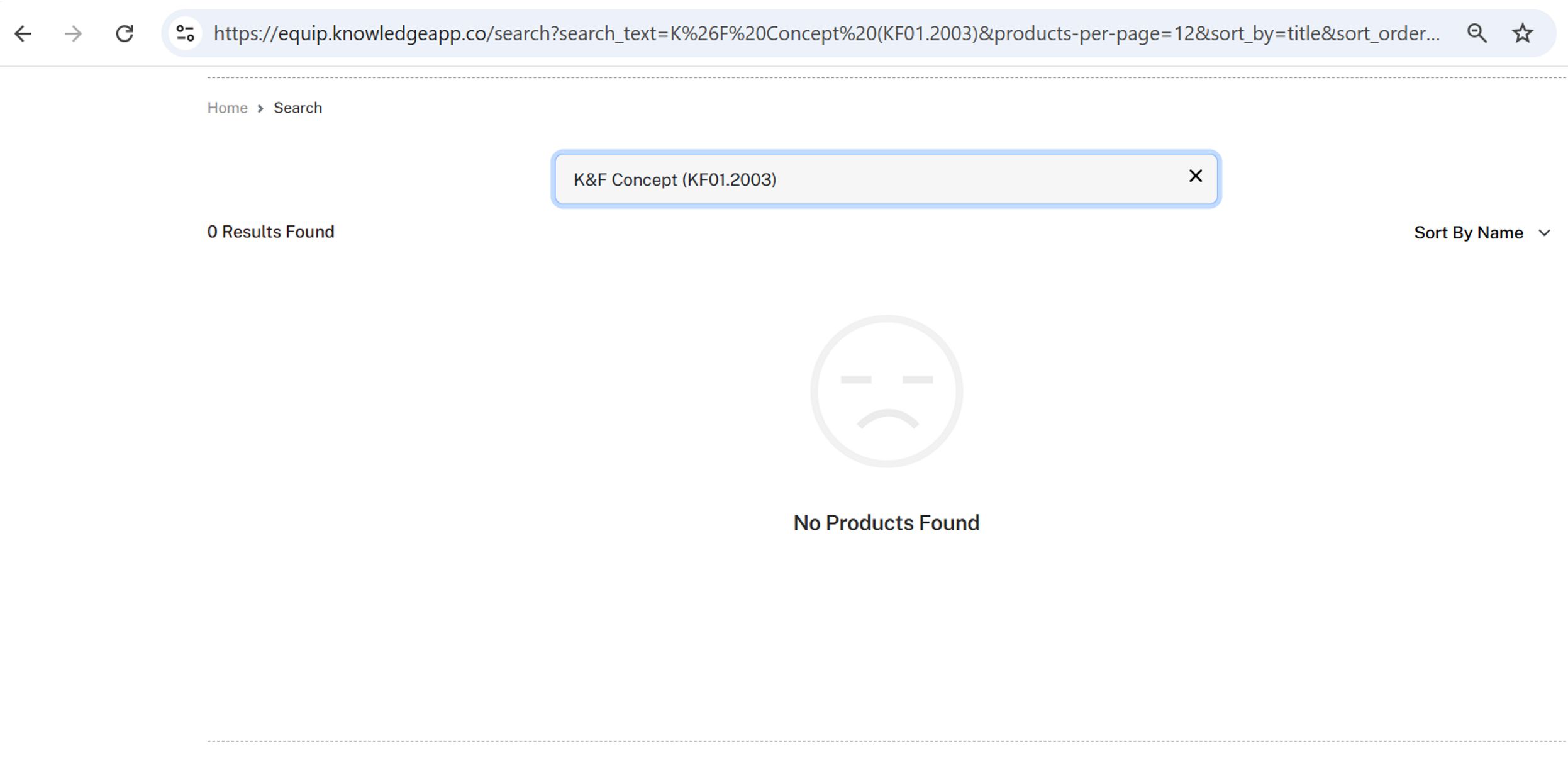Viewport: 1568px width, 772px height.
Task: Click the dashed divider at the page bottom
Action: pyautogui.click(x=881, y=741)
